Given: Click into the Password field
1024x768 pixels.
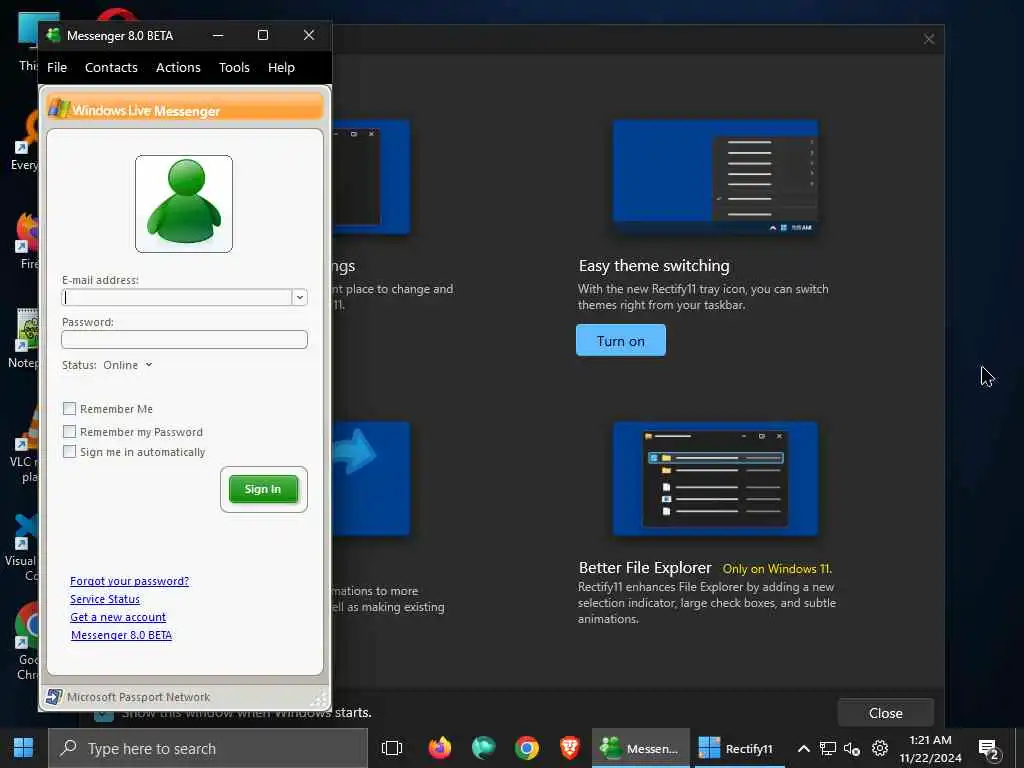Looking at the screenshot, I should point(184,340).
